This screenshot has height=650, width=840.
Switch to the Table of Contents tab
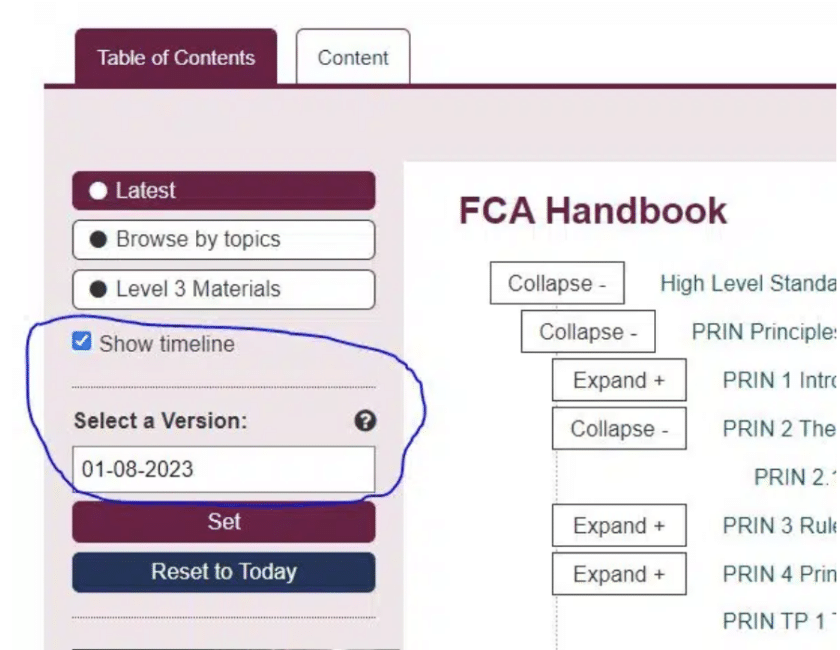click(176, 58)
